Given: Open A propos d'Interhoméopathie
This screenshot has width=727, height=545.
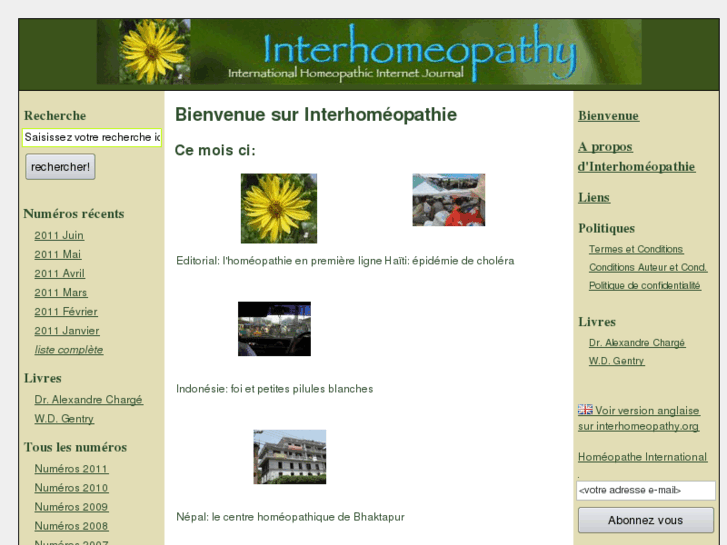Looking at the screenshot, I should [x=636, y=156].
